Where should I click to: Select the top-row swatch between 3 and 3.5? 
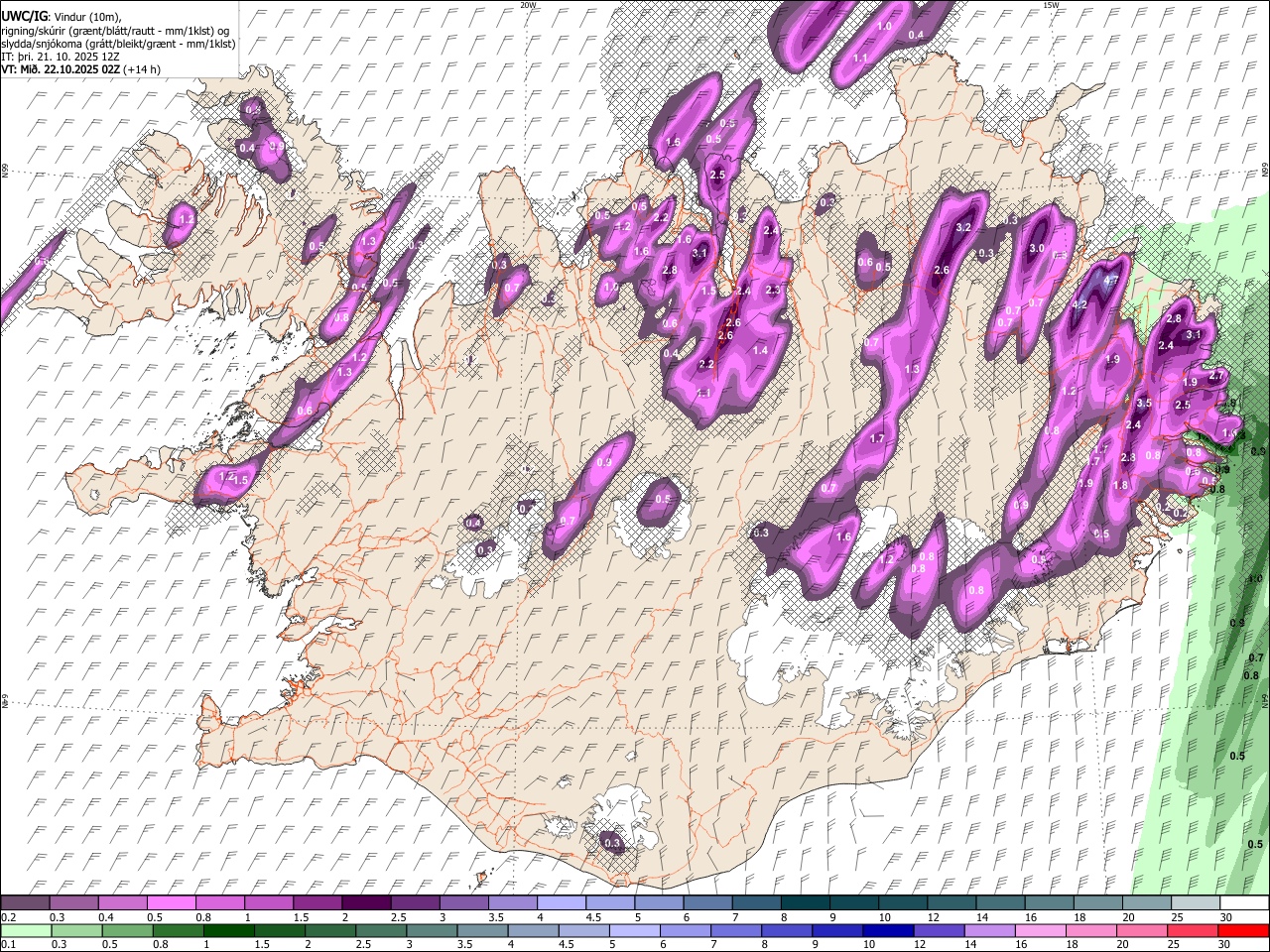462,902
